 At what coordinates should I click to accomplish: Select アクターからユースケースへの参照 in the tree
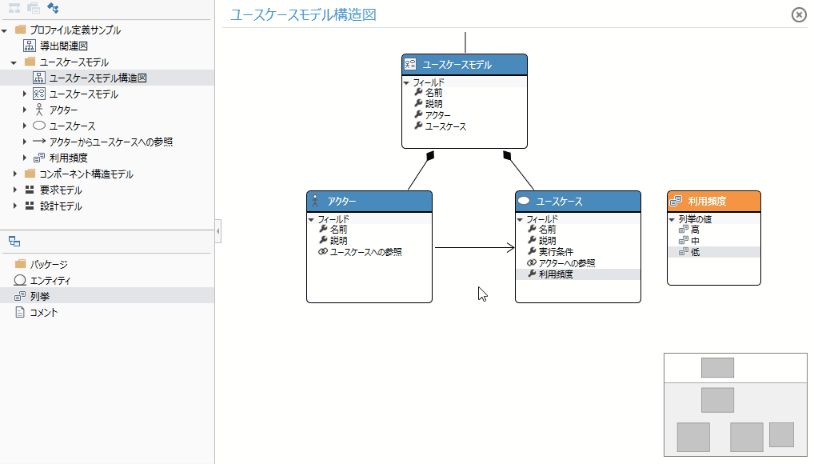110,142
